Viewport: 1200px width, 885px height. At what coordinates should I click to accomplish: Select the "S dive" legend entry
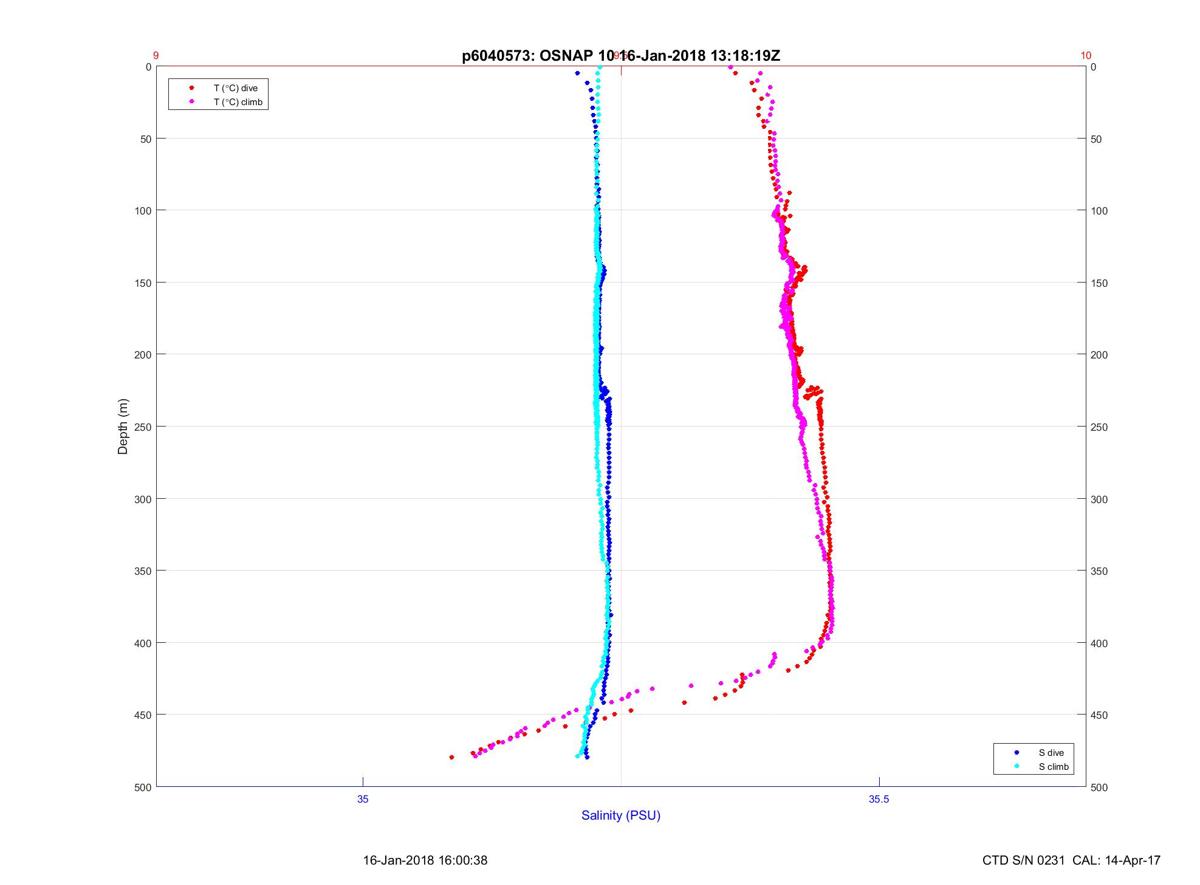click(x=1051, y=752)
